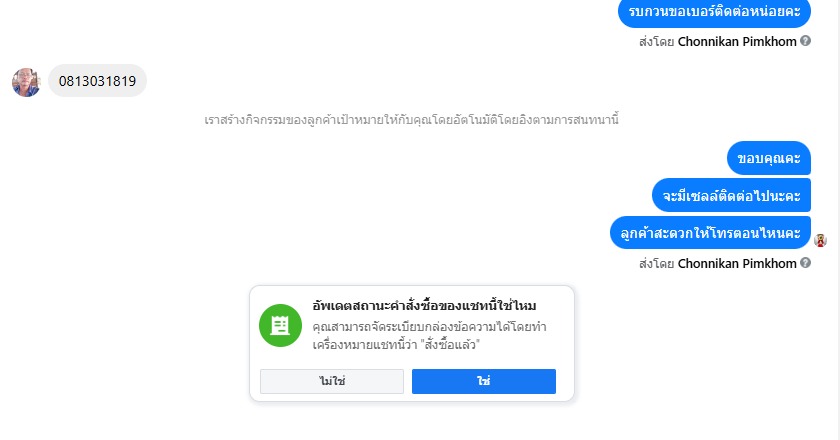Select the จะมีเซลล์ติดต่อไปนะคะ message bubble
Screen dimensions: 840x440
tap(730, 194)
